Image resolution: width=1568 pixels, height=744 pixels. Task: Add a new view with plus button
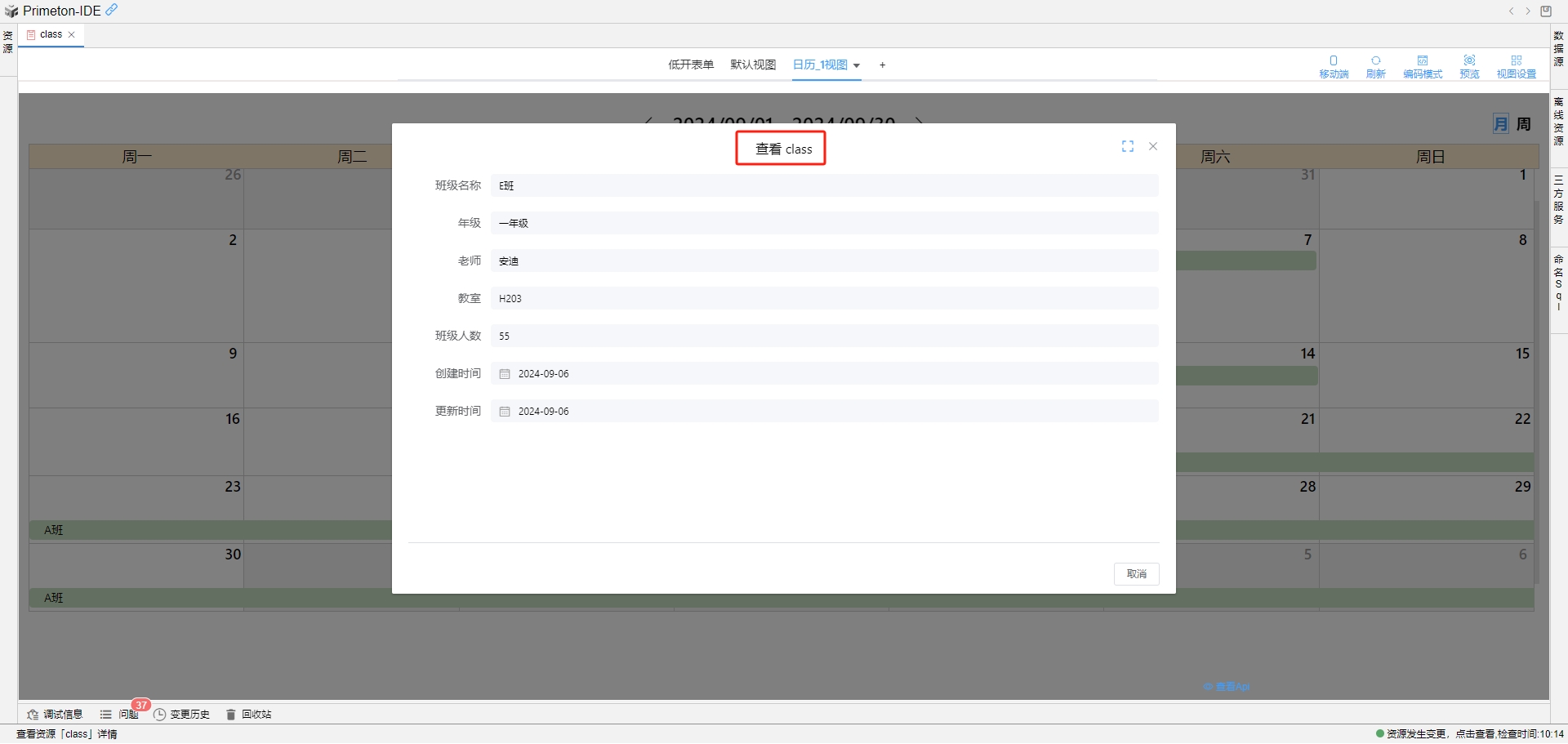click(x=883, y=65)
